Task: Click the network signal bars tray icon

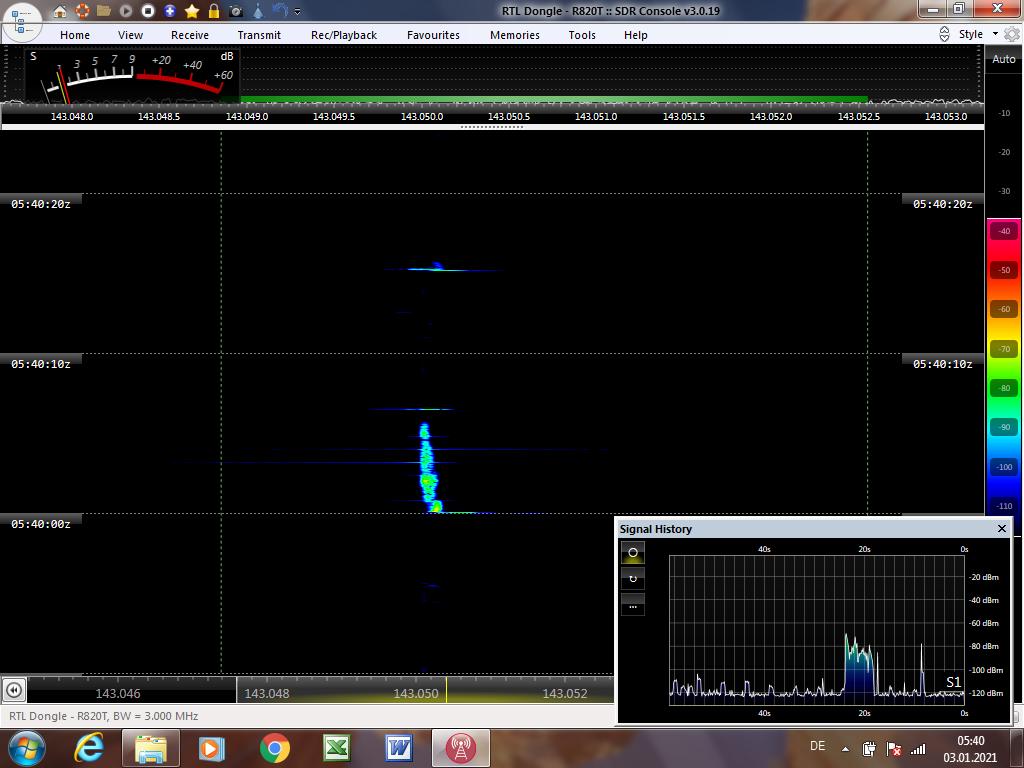Action: [918, 749]
